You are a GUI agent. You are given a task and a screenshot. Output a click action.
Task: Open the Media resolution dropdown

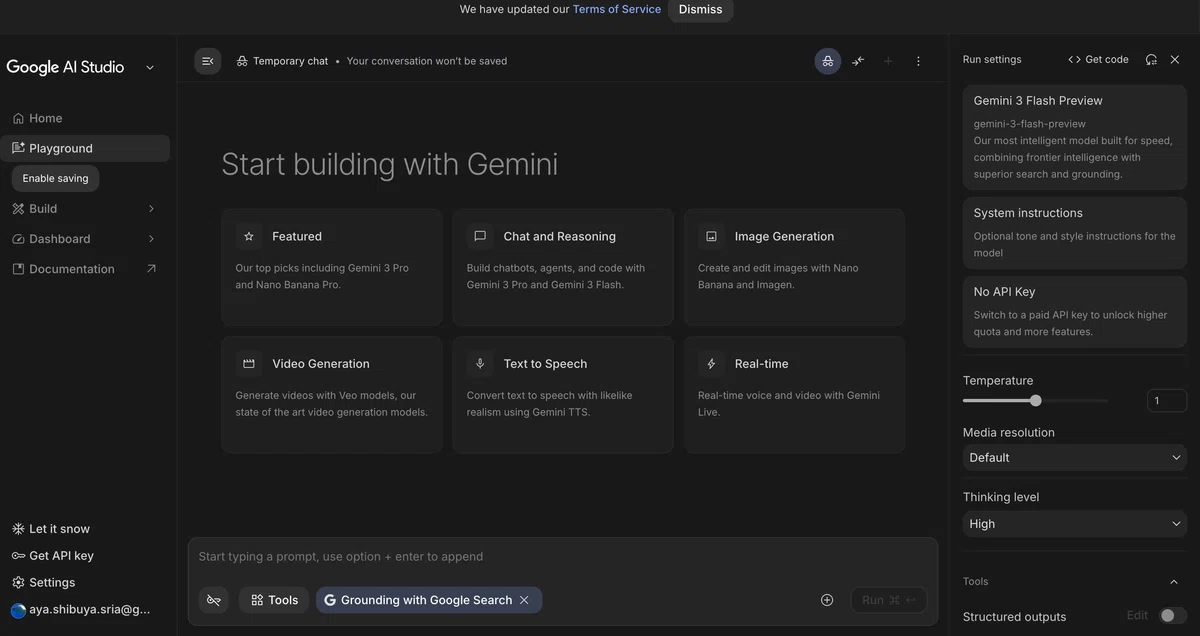pos(1075,457)
